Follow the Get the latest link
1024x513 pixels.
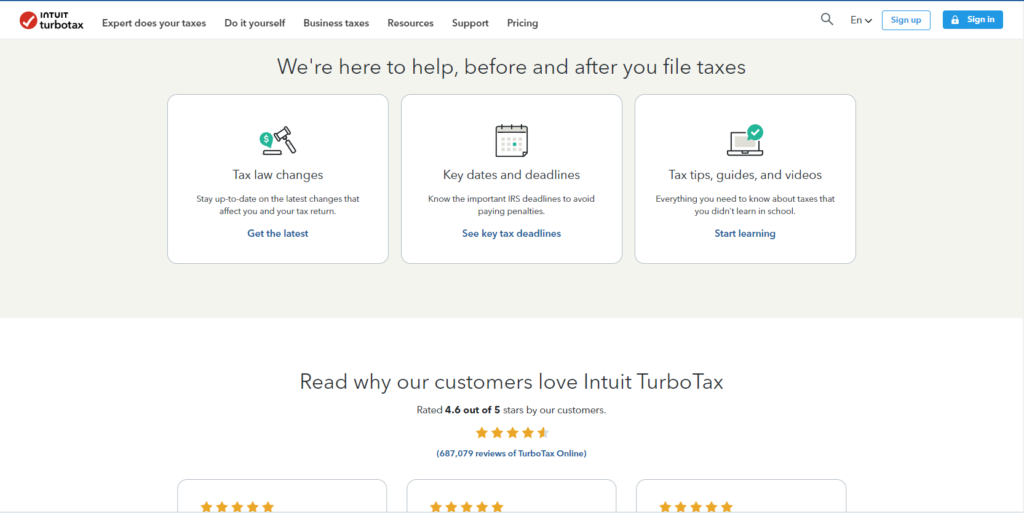pos(278,234)
